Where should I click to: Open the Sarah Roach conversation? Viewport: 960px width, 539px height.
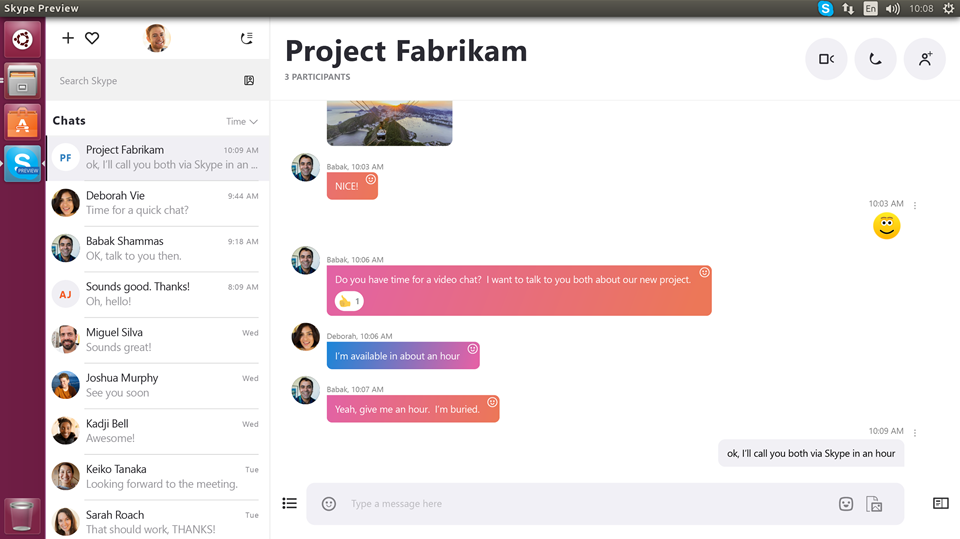click(x=158, y=522)
